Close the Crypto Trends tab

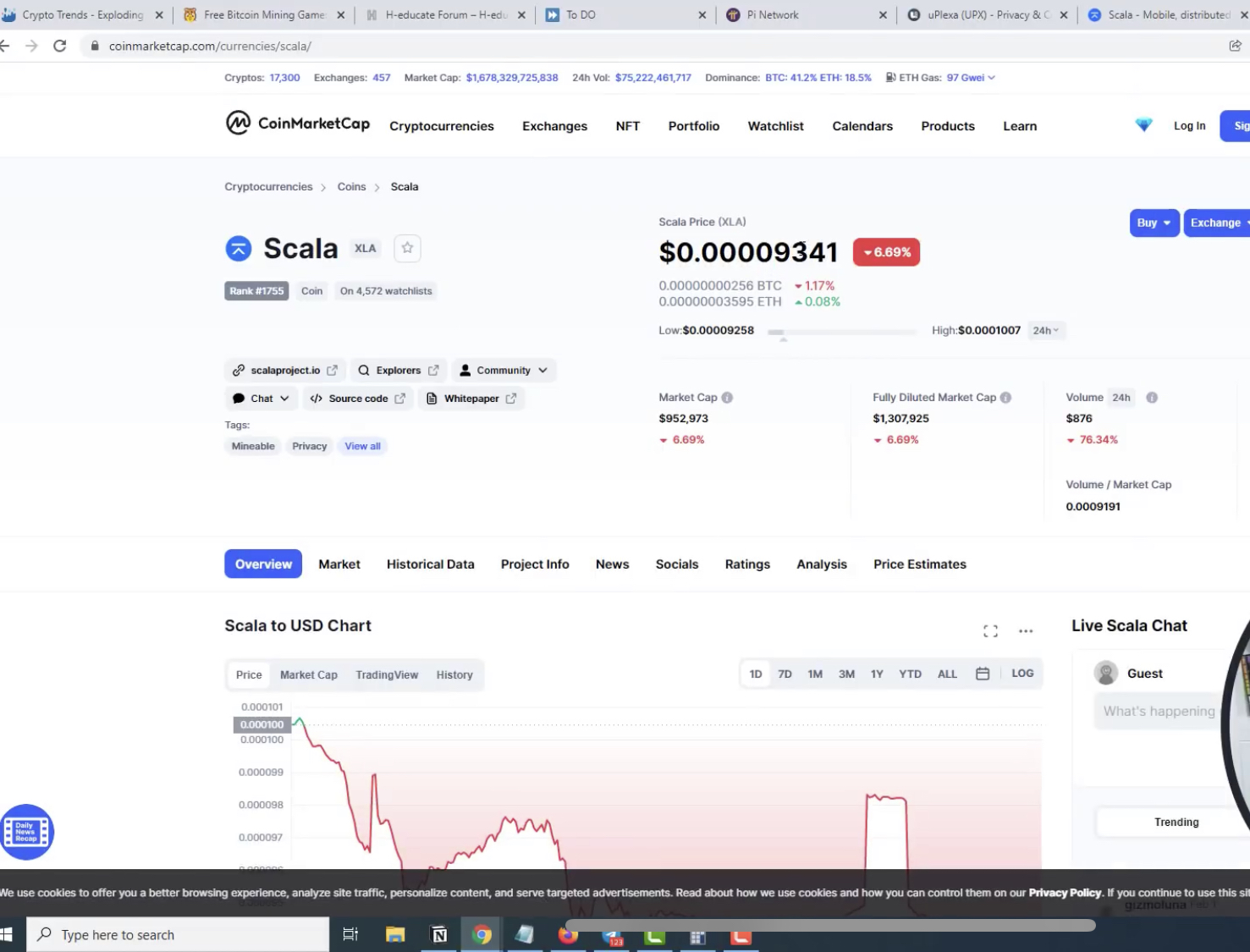click(x=159, y=15)
